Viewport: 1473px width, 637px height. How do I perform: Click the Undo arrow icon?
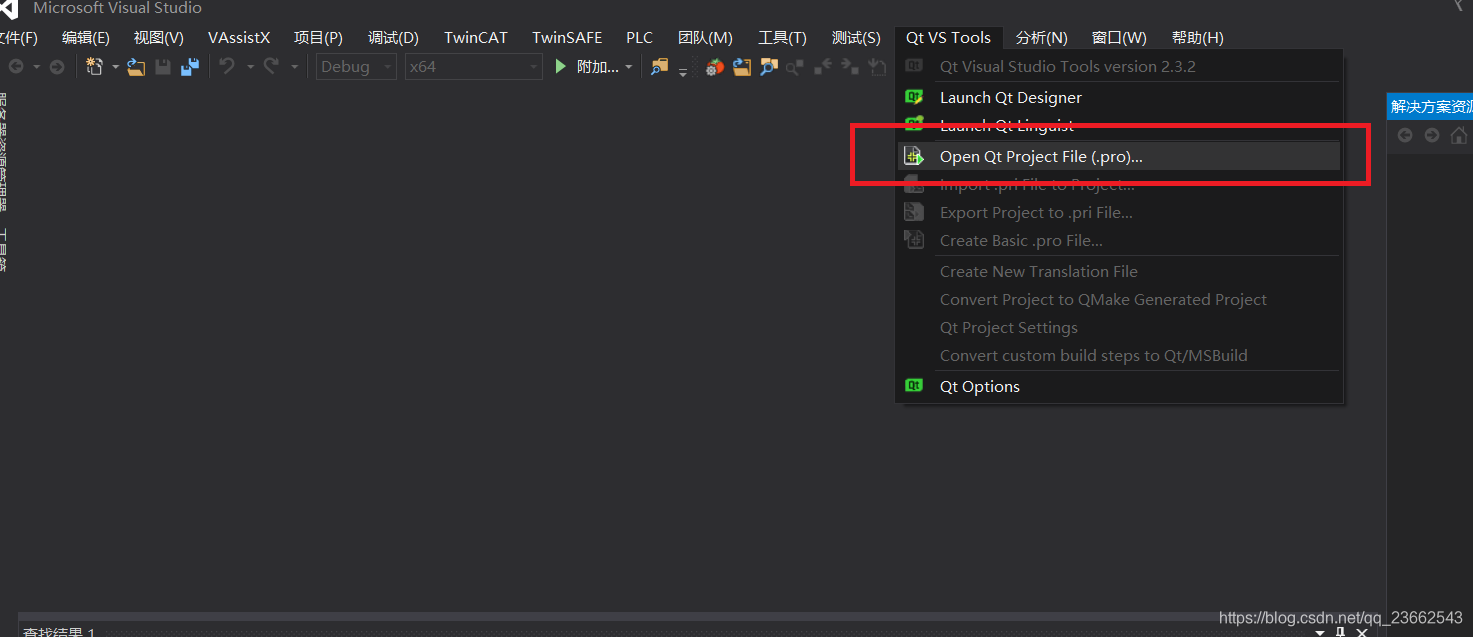point(227,66)
